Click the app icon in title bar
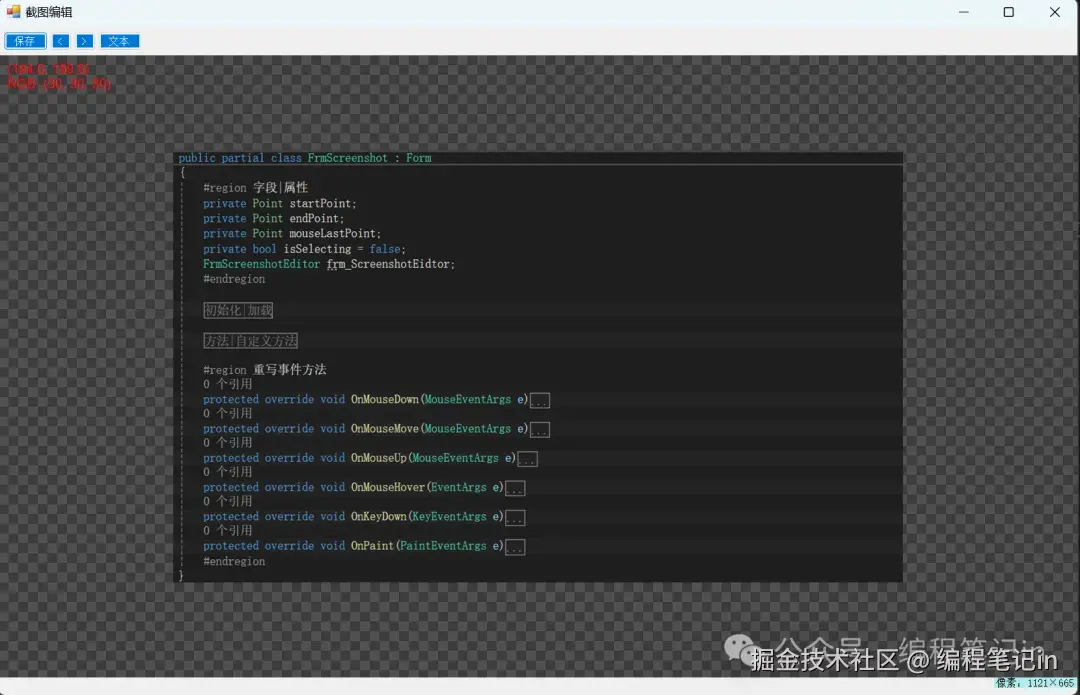The image size is (1080, 695). point(13,11)
